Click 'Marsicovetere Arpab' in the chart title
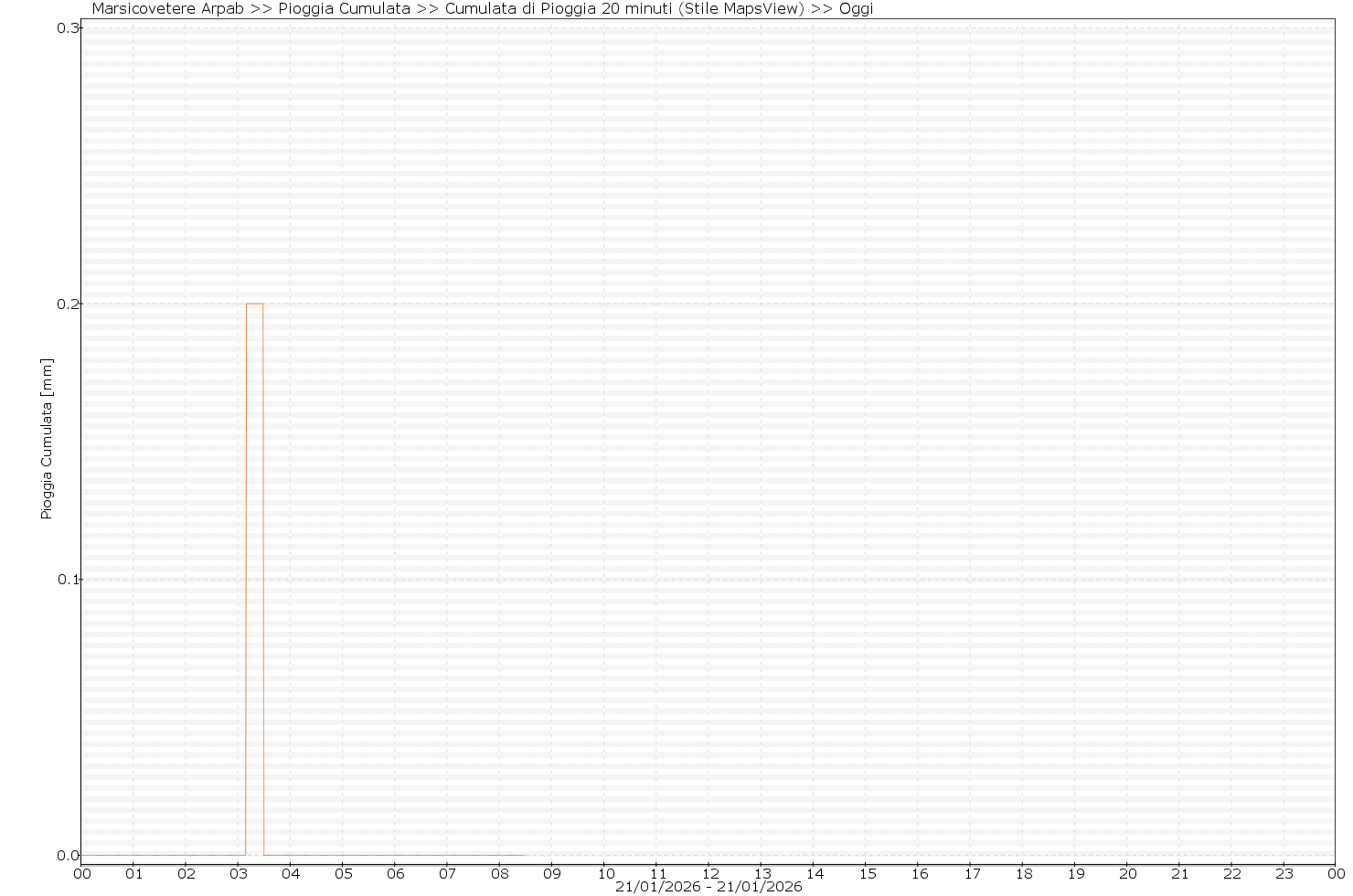 pyautogui.click(x=167, y=9)
